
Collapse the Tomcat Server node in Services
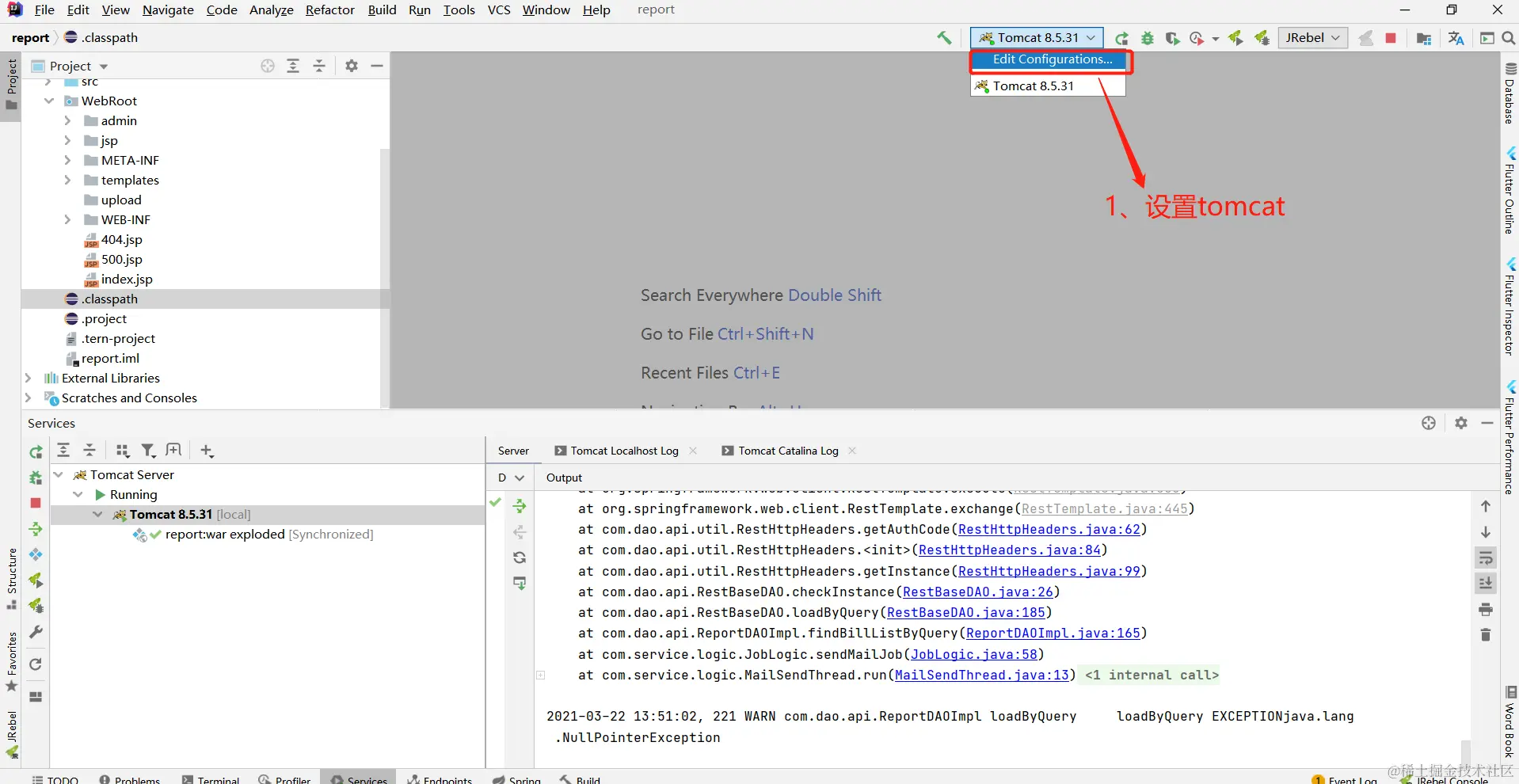click(58, 474)
